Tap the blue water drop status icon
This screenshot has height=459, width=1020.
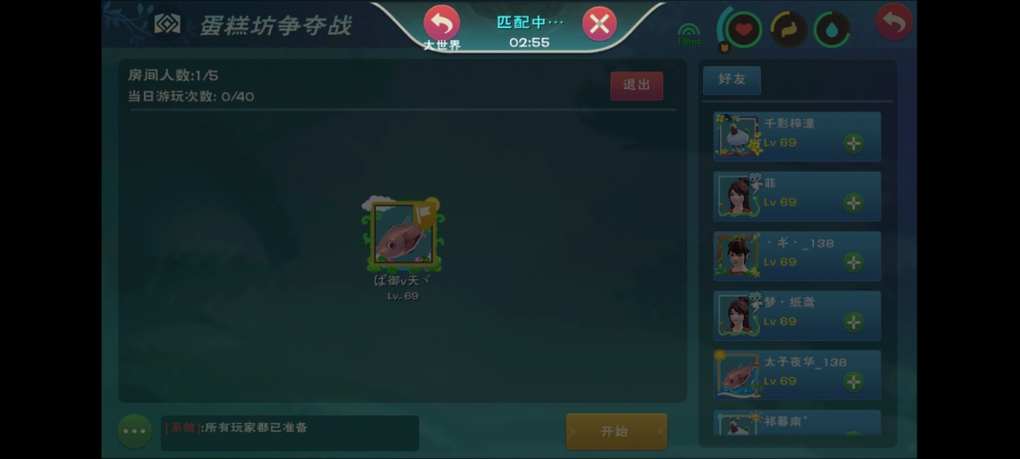coord(833,30)
